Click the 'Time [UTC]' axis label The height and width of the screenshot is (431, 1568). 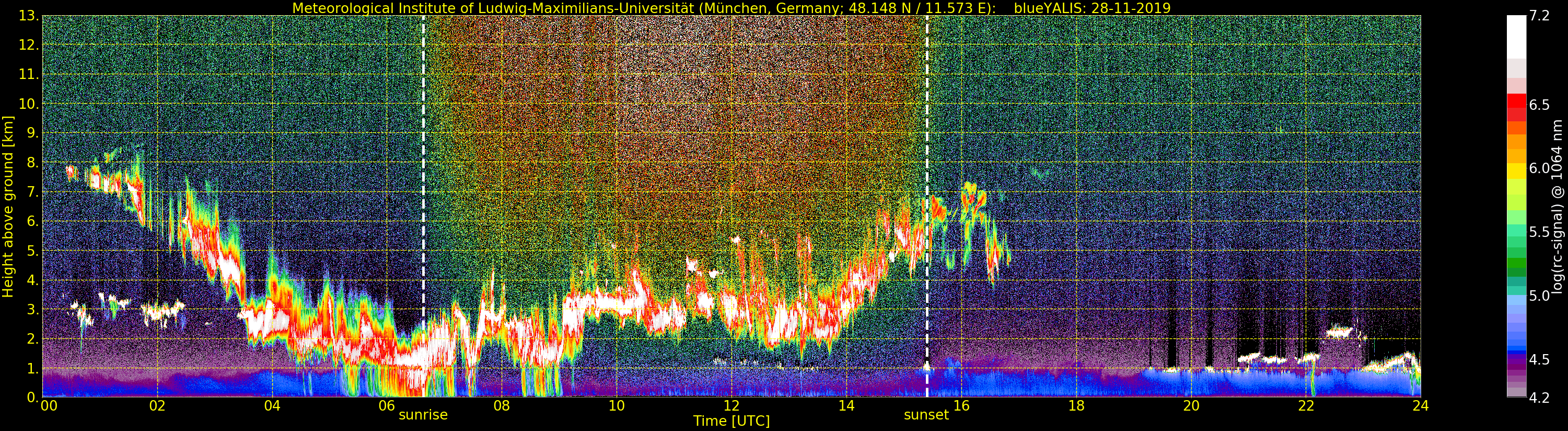731,421
